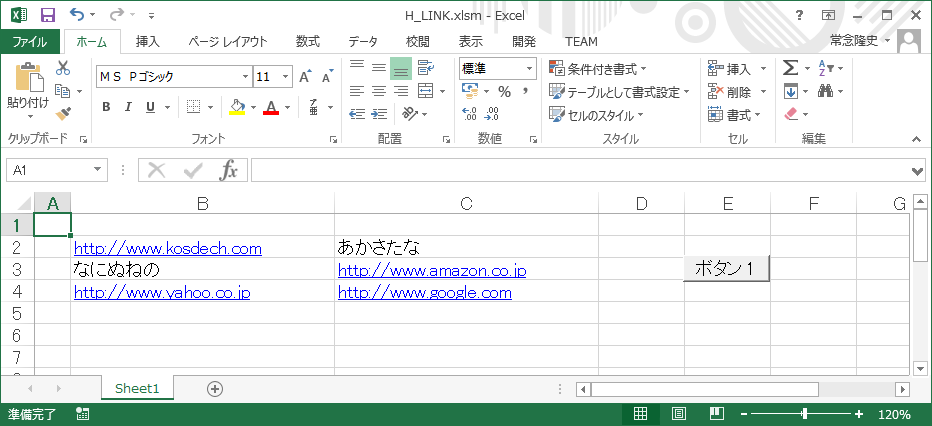Open the font name dropdown
The height and width of the screenshot is (426, 932).
[x=245, y=77]
